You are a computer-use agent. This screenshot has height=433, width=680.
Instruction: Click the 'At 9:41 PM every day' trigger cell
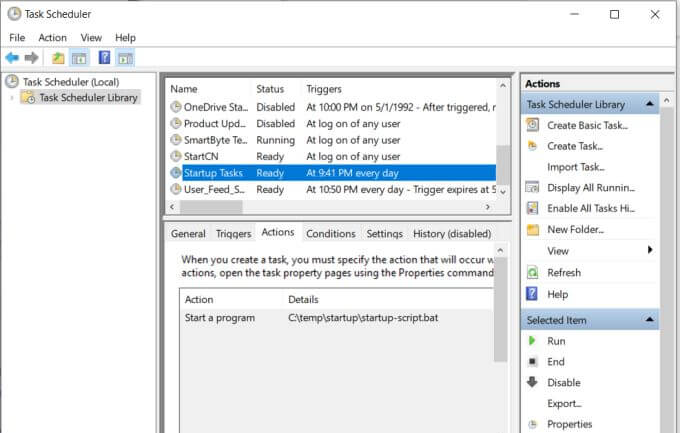353,173
